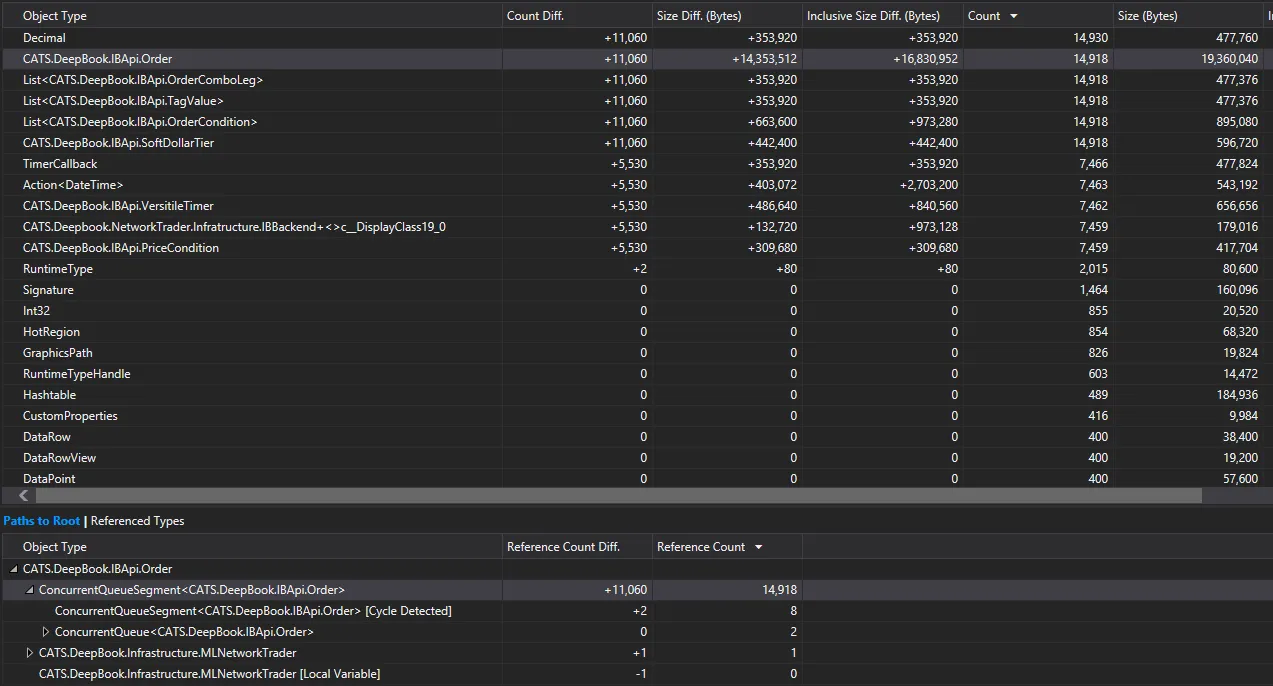Click the +663,600 size diff value
This screenshot has width=1273, height=686.
point(772,122)
